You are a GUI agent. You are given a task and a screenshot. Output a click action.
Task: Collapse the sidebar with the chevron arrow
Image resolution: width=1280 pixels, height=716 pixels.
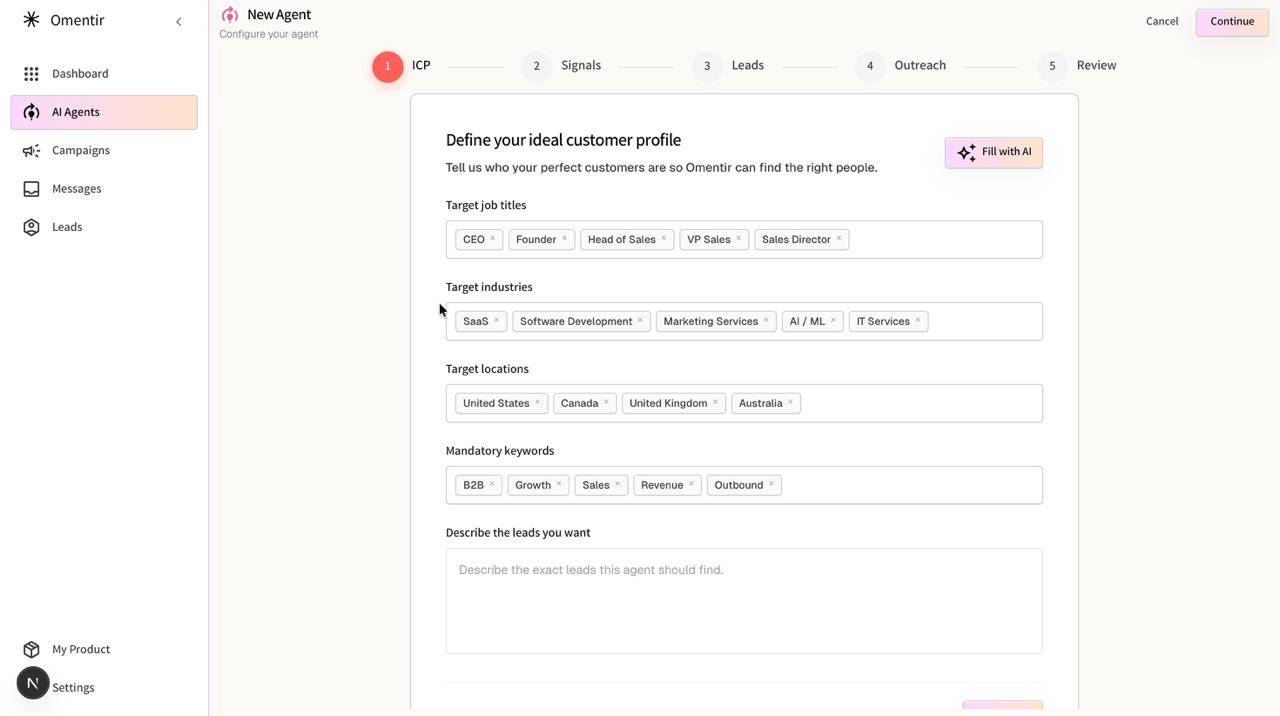point(178,21)
